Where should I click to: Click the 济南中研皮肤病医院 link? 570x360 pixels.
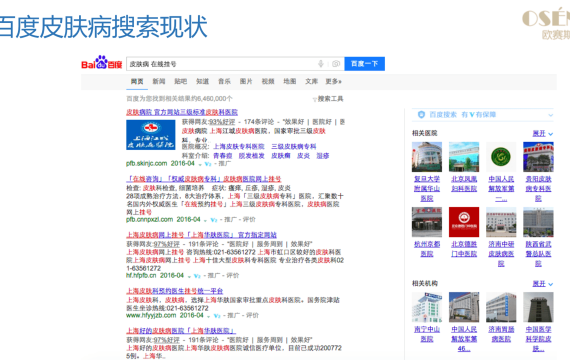click(501, 254)
